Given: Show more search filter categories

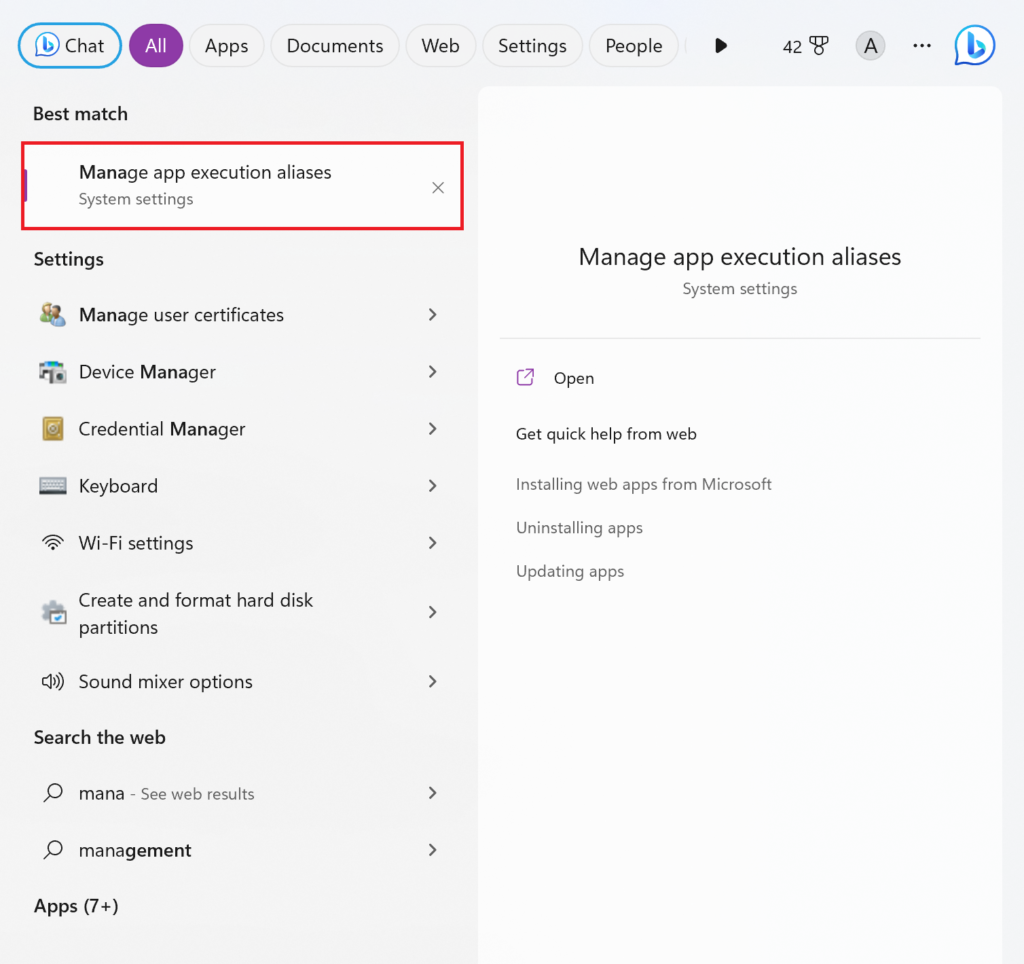Looking at the screenshot, I should (721, 45).
